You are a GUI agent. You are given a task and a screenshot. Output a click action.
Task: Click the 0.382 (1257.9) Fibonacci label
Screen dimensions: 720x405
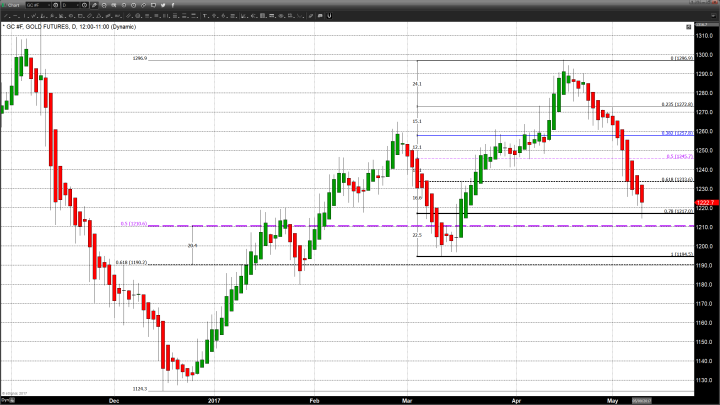pyautogui.click(x=677, y=133)
